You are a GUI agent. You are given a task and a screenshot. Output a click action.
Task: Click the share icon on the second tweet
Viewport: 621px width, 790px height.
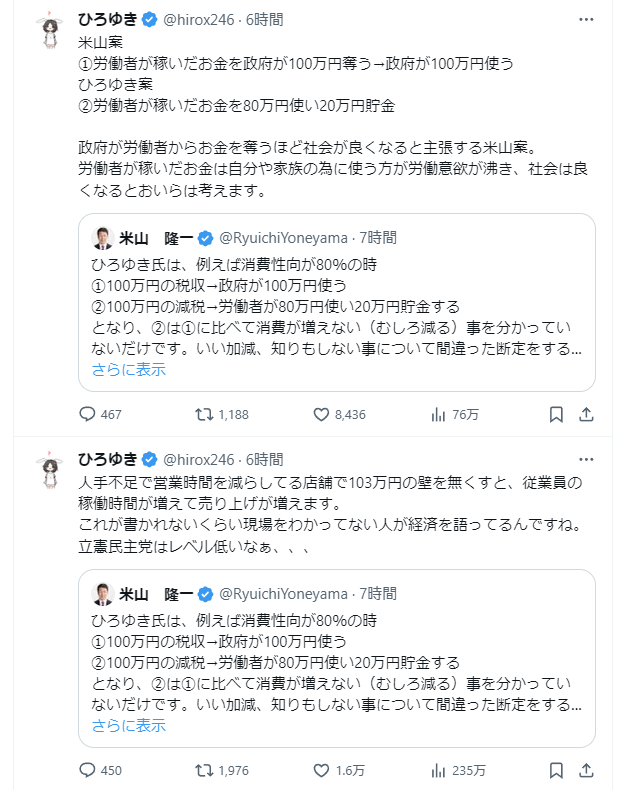[x=586, y=770]
